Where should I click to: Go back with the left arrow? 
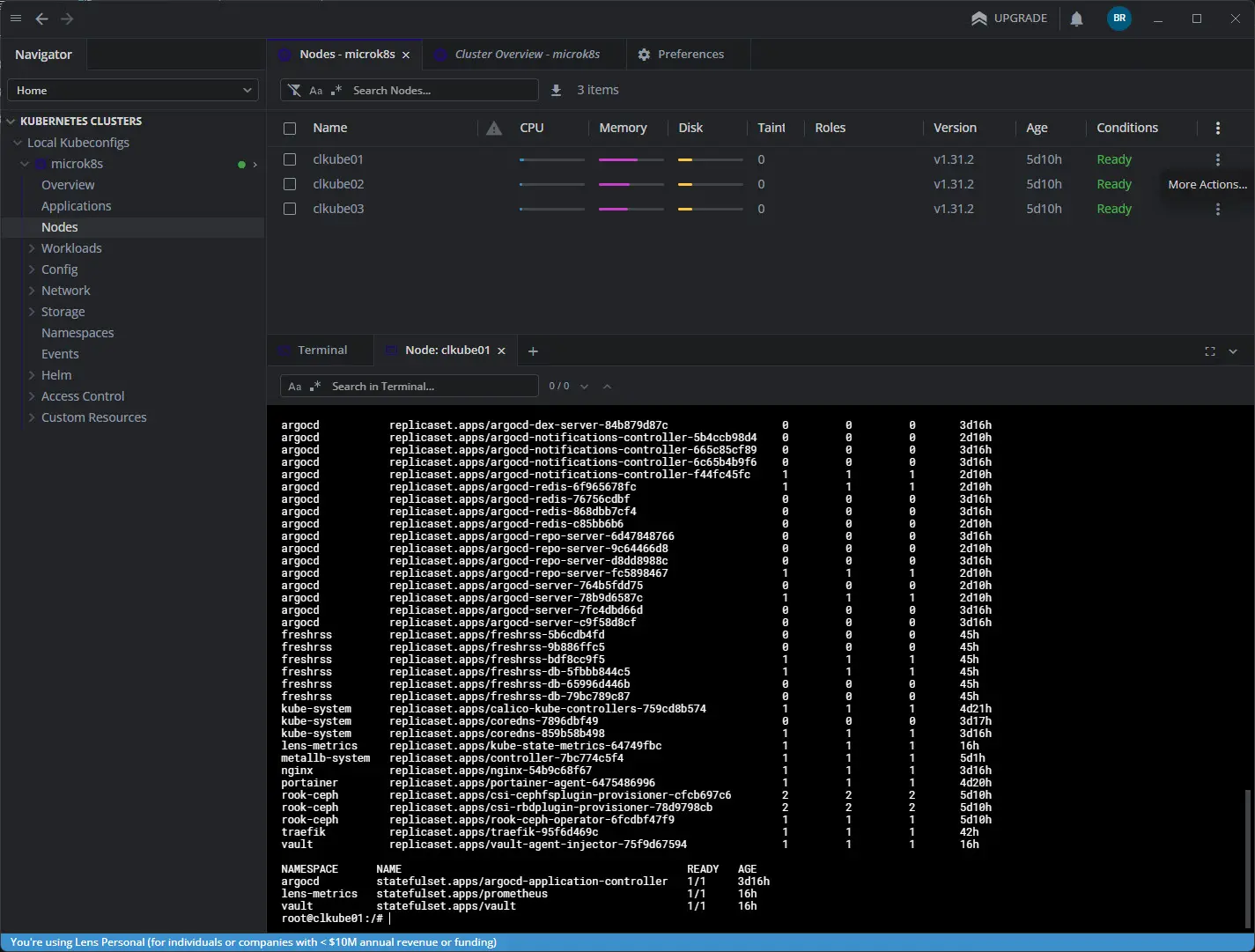(x=41, y=18)
